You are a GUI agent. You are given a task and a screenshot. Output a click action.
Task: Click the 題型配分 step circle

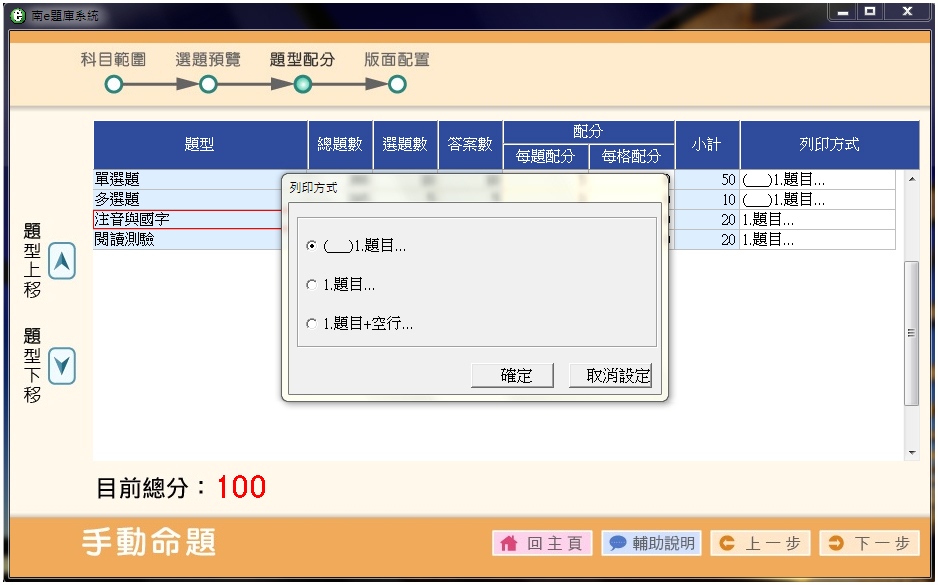tap(302, 85)
